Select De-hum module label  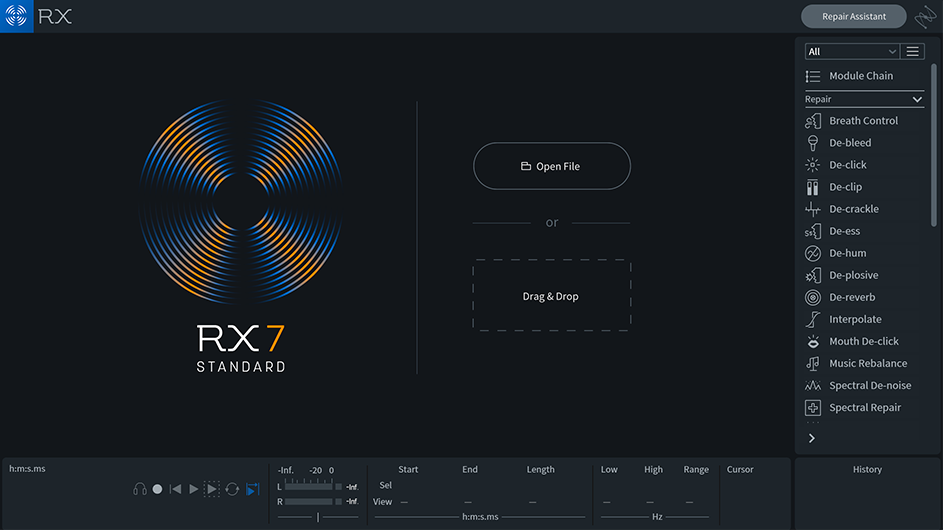[x=847, y=253]
